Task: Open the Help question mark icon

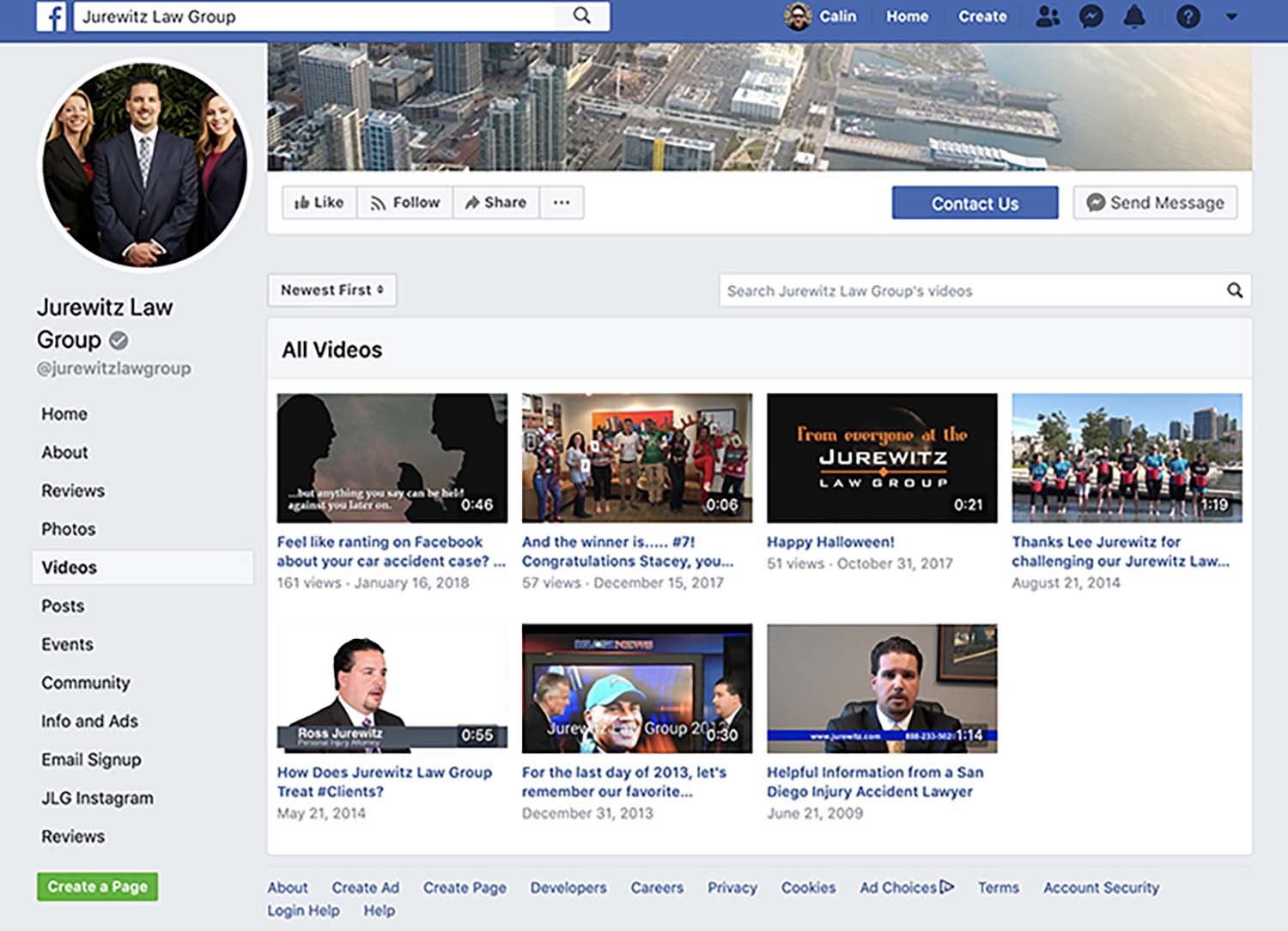Action: coord(1188,16)
